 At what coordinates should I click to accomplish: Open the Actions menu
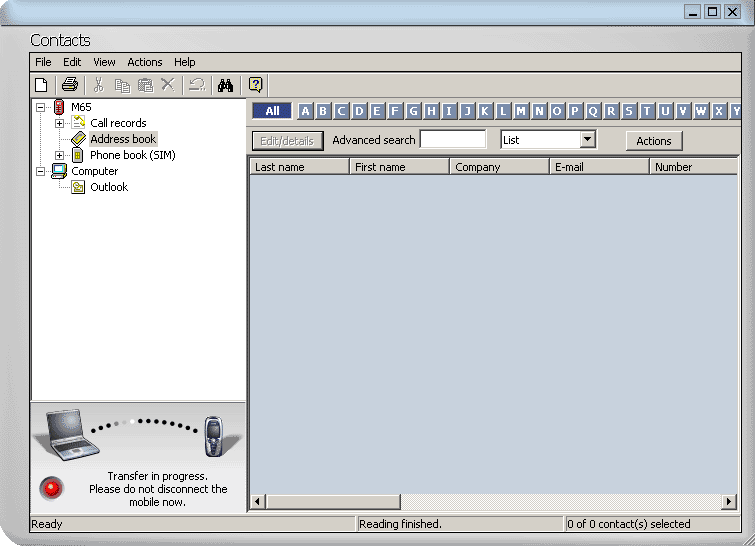(x=145, y=62)
